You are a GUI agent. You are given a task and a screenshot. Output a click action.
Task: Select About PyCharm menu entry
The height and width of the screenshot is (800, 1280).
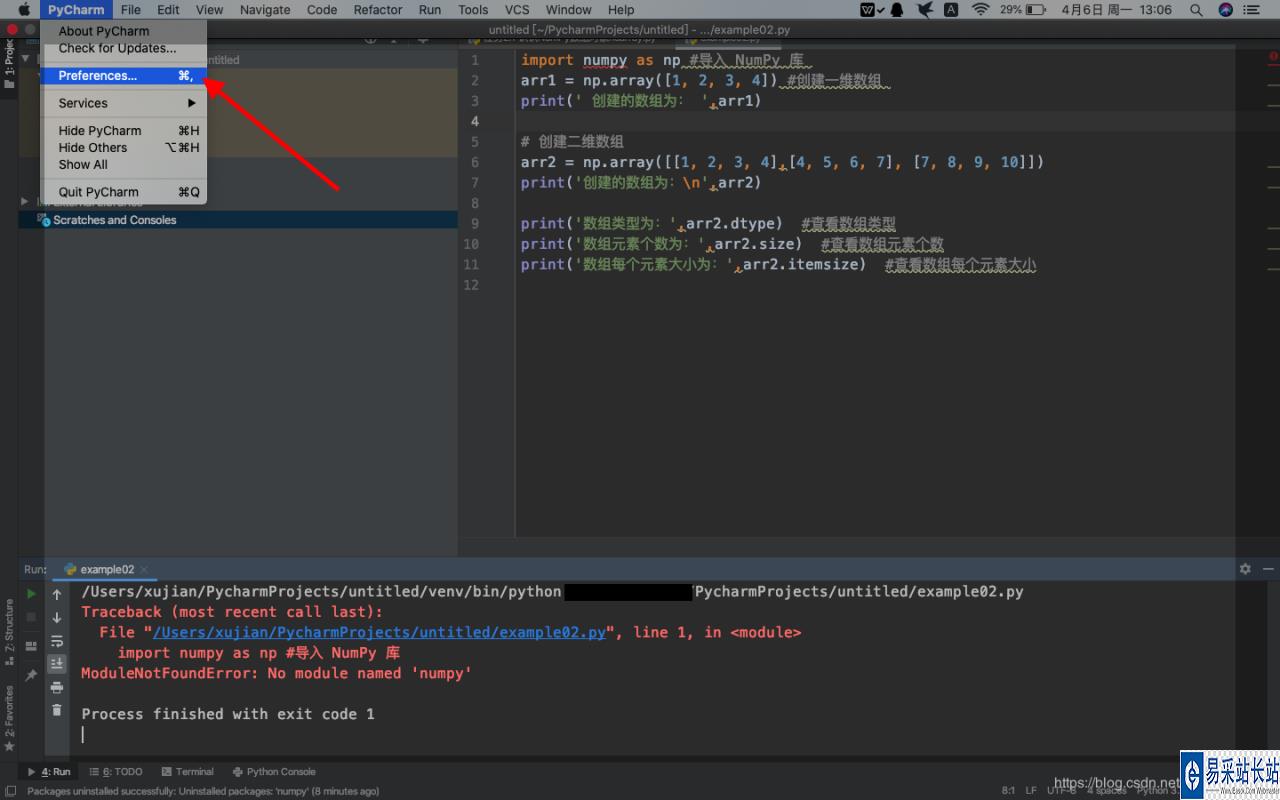coord(123,31)
